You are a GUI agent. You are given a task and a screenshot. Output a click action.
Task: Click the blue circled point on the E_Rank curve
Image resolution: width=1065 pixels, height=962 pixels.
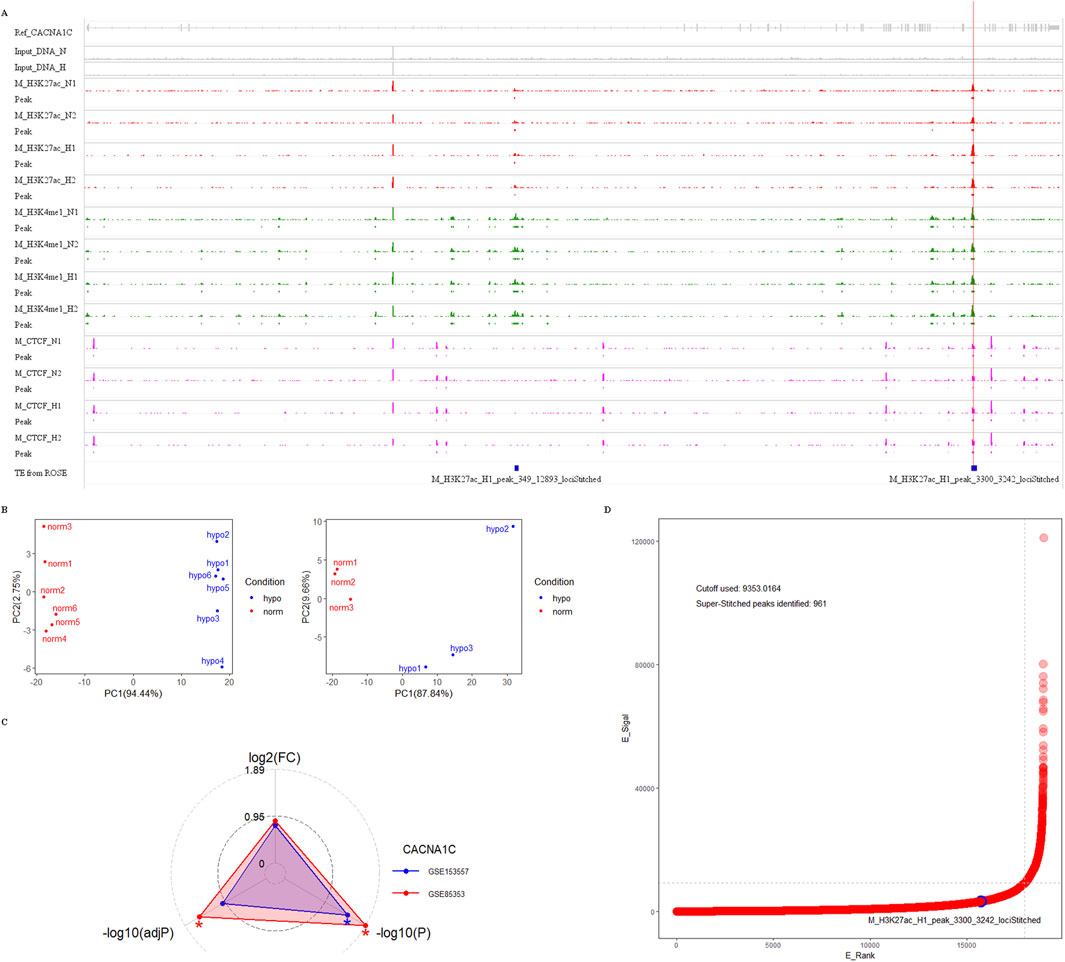(x=981, y=901)
